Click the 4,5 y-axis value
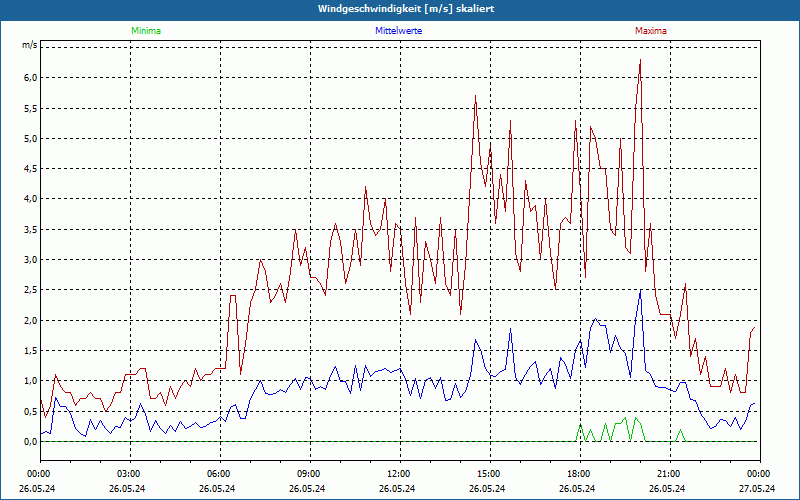 [31, 169]
